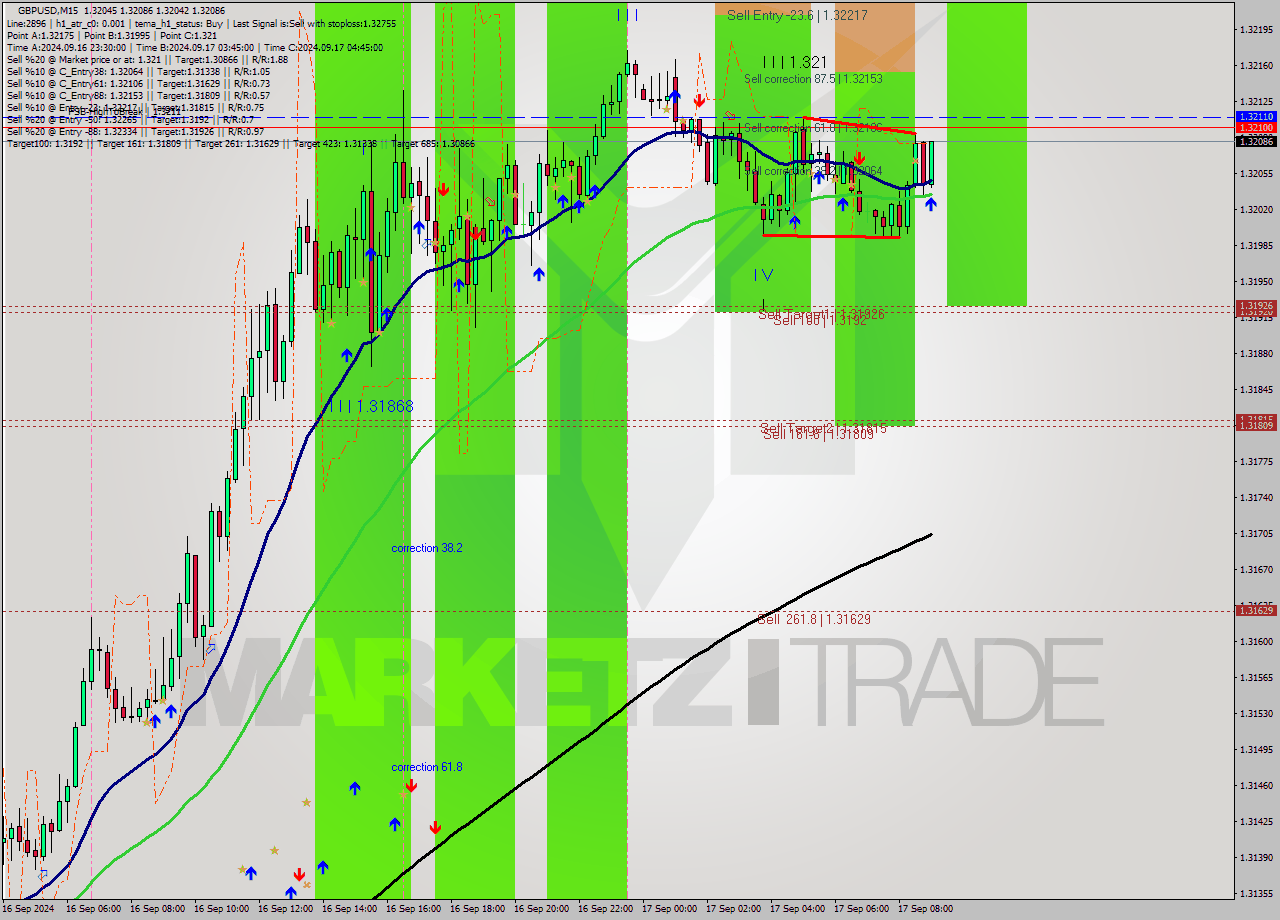Select the 'Sell %20 @ Market price' line

[x=147, y=59]
